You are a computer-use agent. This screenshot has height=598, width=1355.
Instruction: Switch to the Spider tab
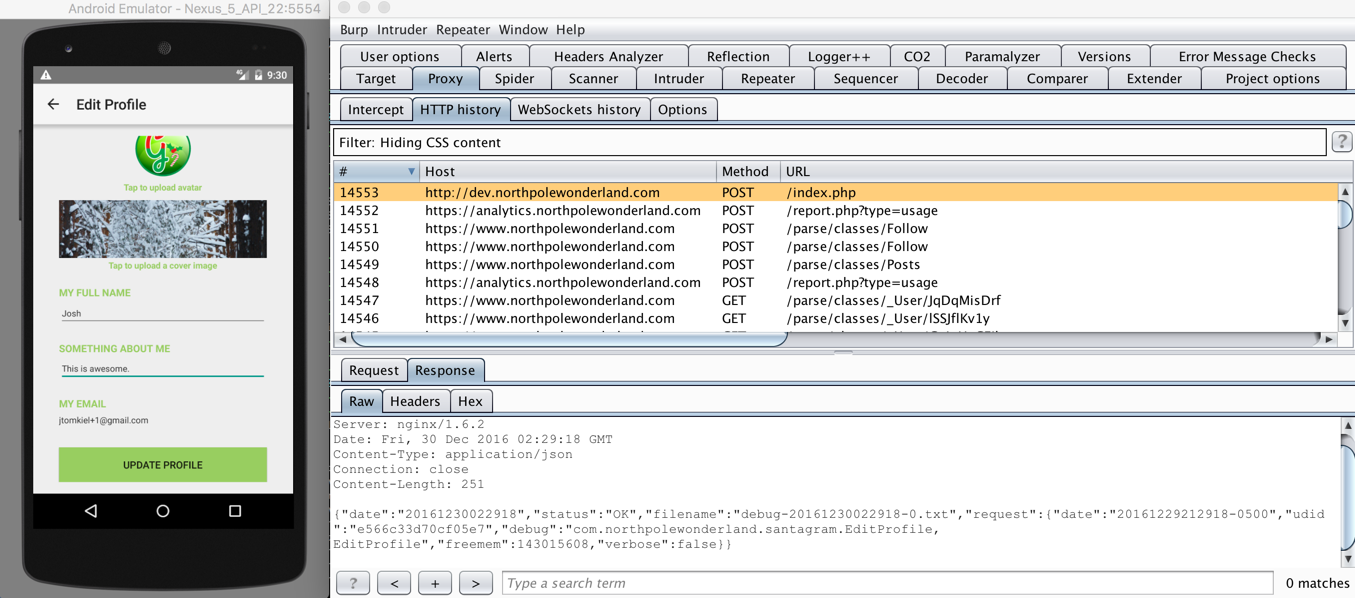coord(514,78)
